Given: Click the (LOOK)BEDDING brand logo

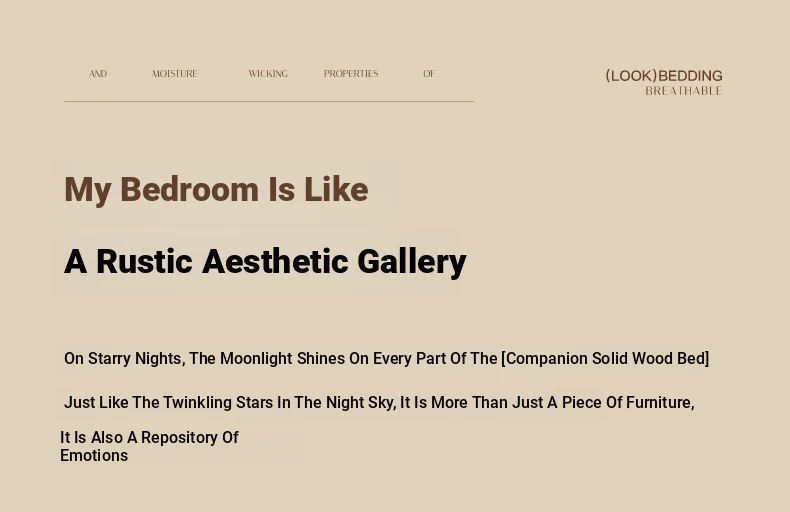Looking at the screenshot, I should click(663, 76).
